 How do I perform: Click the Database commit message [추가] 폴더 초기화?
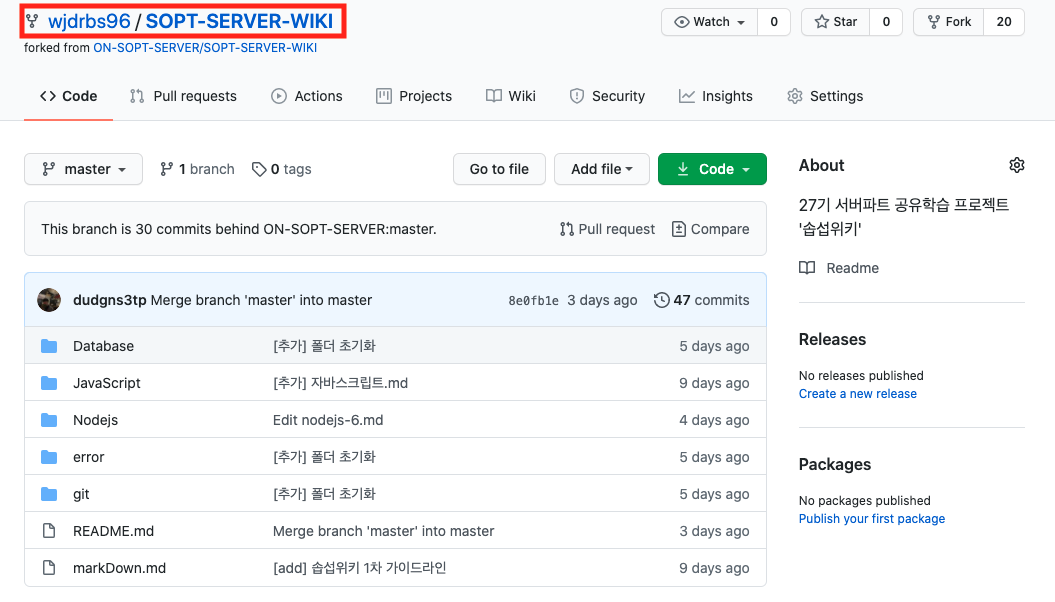[x=324, y=346]
